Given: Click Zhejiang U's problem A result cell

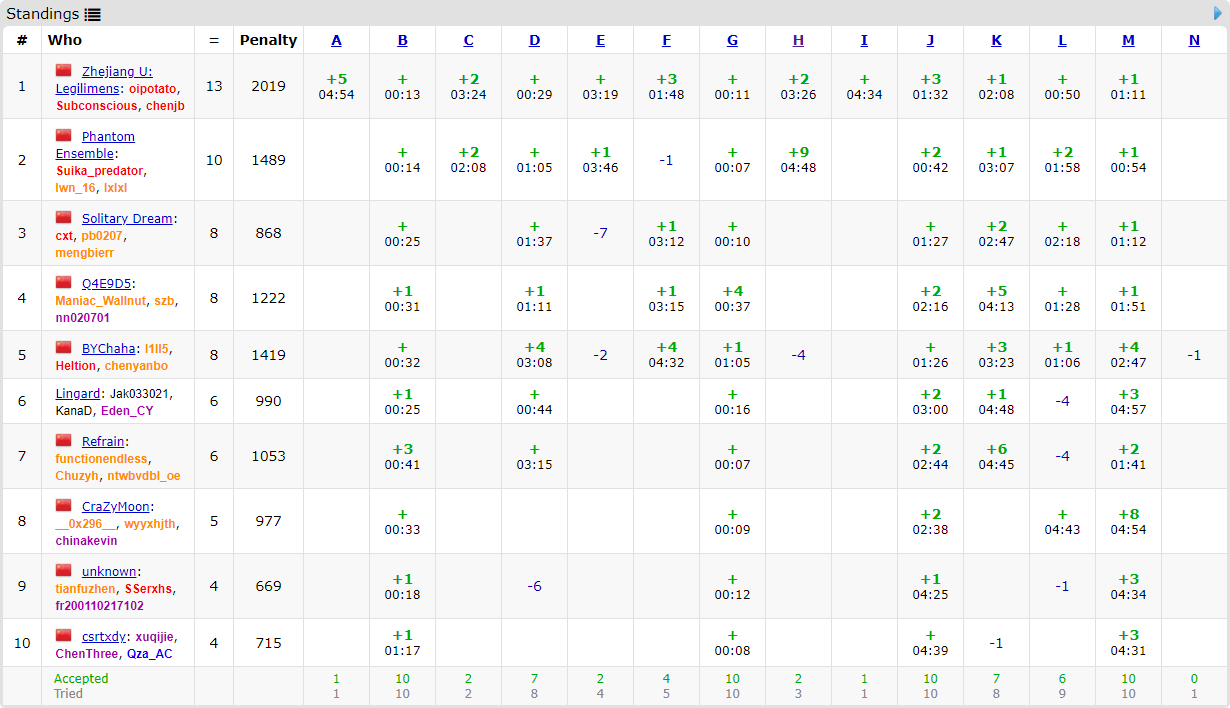Looking at the screenshot, I should click(x=336, y=87).
